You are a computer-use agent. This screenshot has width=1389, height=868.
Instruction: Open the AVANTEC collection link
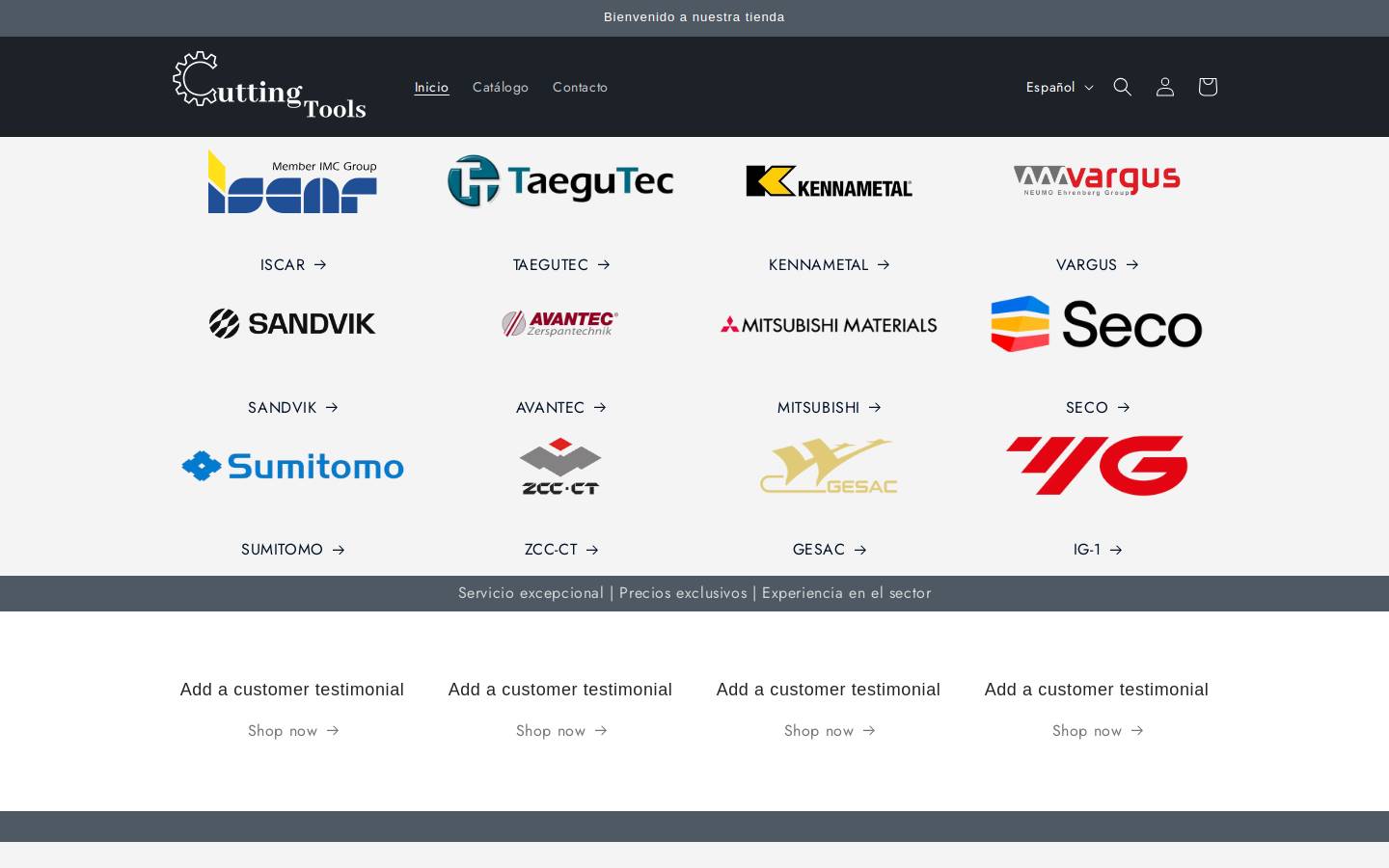561,407
